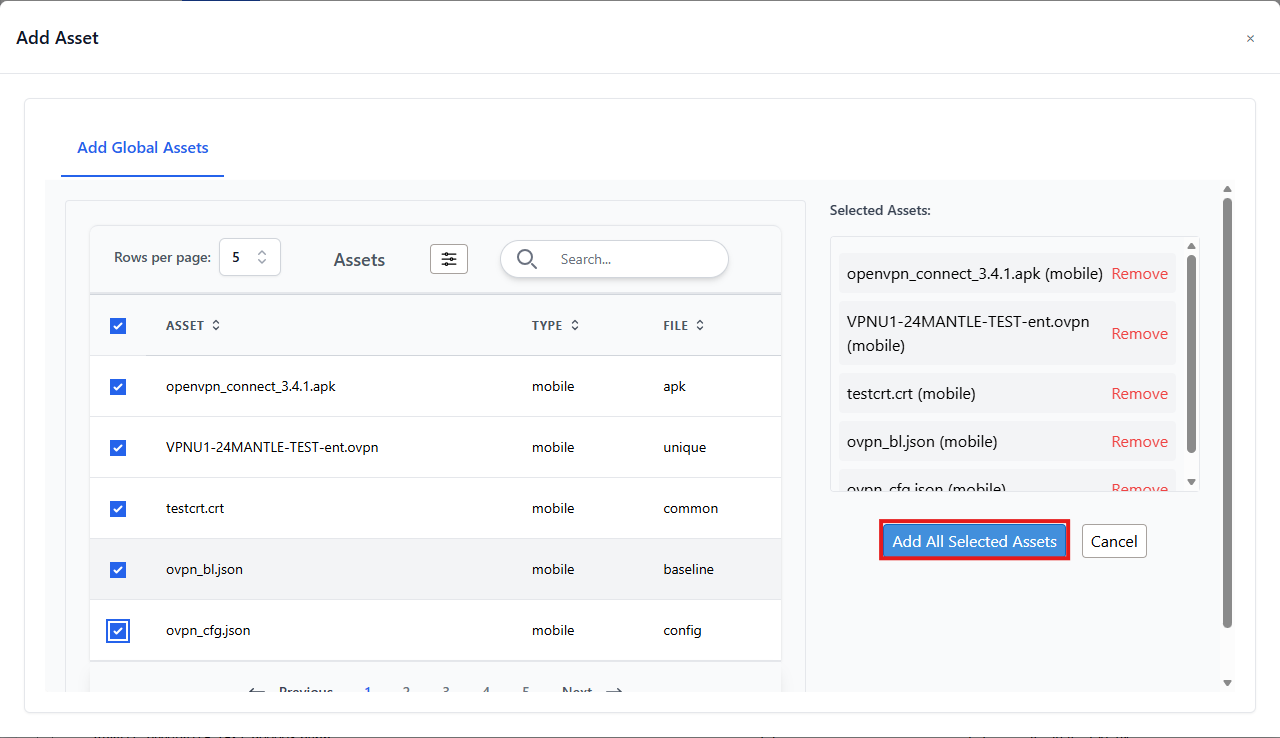
Task: Uncheck ovpn_cfg.json row checkbox
Action: coord(118,631)
